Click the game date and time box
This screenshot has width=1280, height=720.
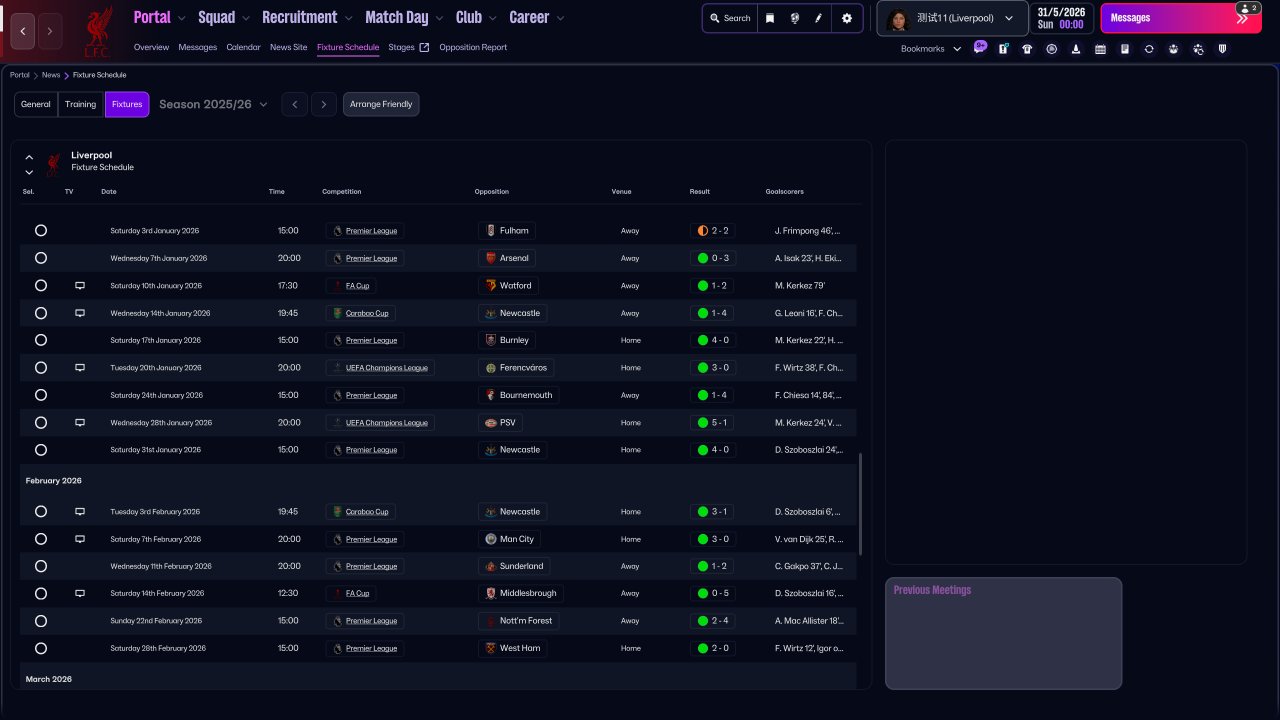(x=1063, y=18)
